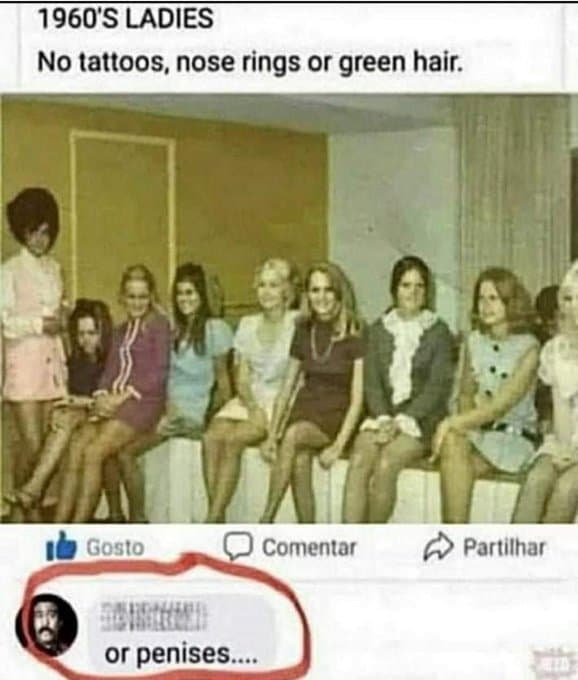
Task: Open the commenter's round profile avatar
Action: (46, 624)
